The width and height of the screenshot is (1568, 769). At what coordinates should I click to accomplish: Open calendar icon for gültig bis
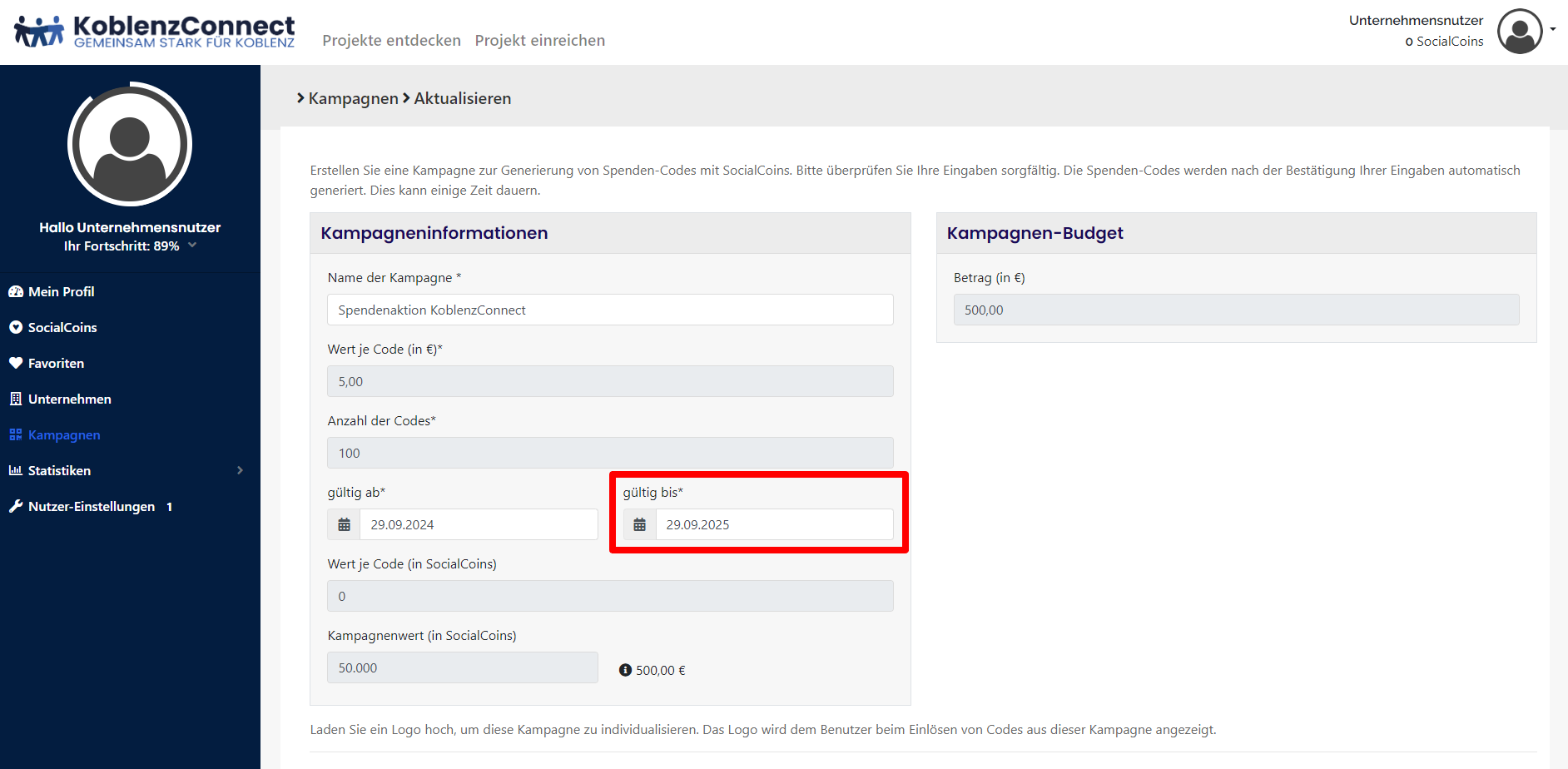point(639,525)
